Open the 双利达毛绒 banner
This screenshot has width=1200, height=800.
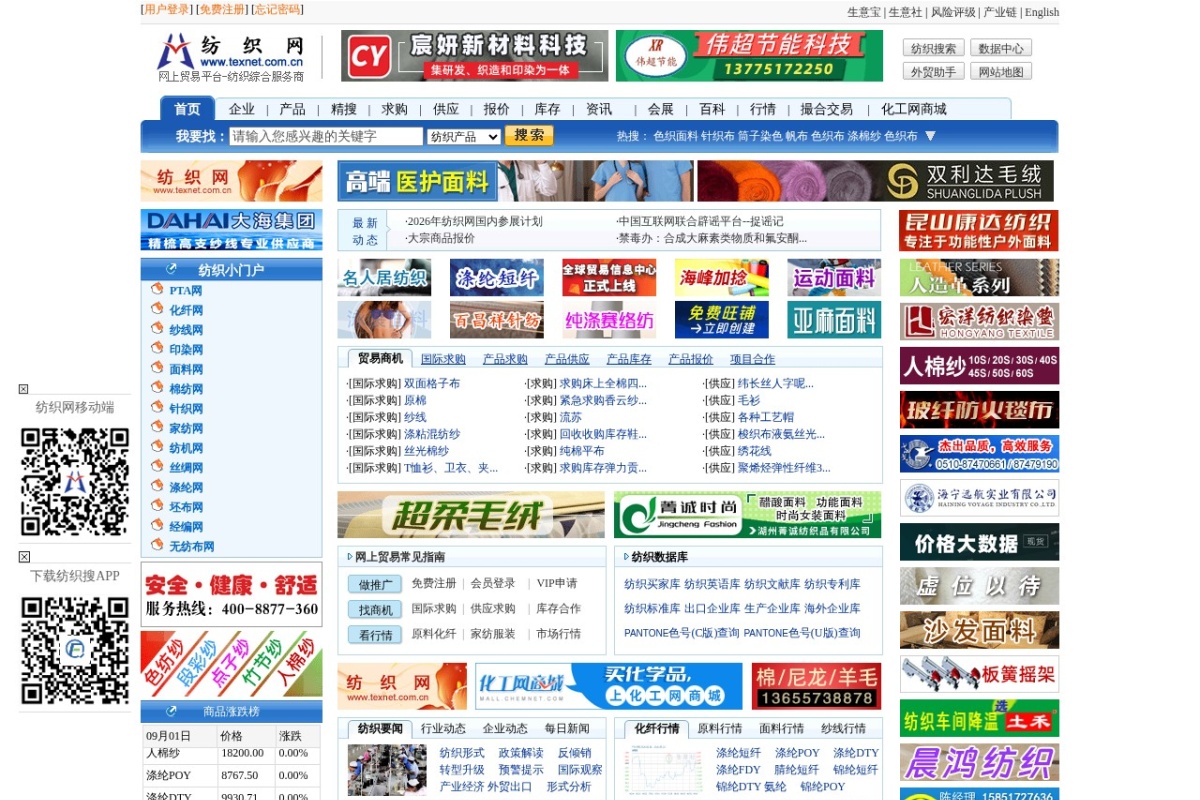point(875,181)
